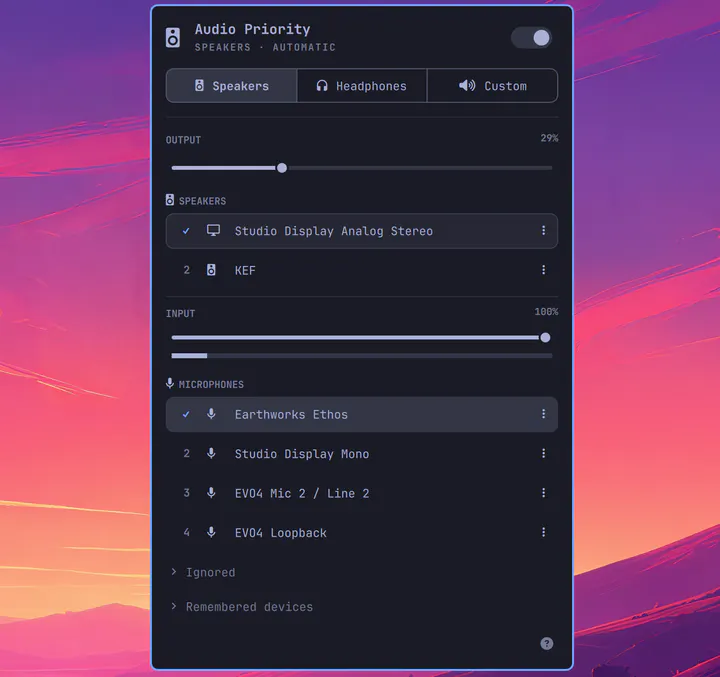Select EVO4 Mic 2 / Line 2 input

(362, 493)
